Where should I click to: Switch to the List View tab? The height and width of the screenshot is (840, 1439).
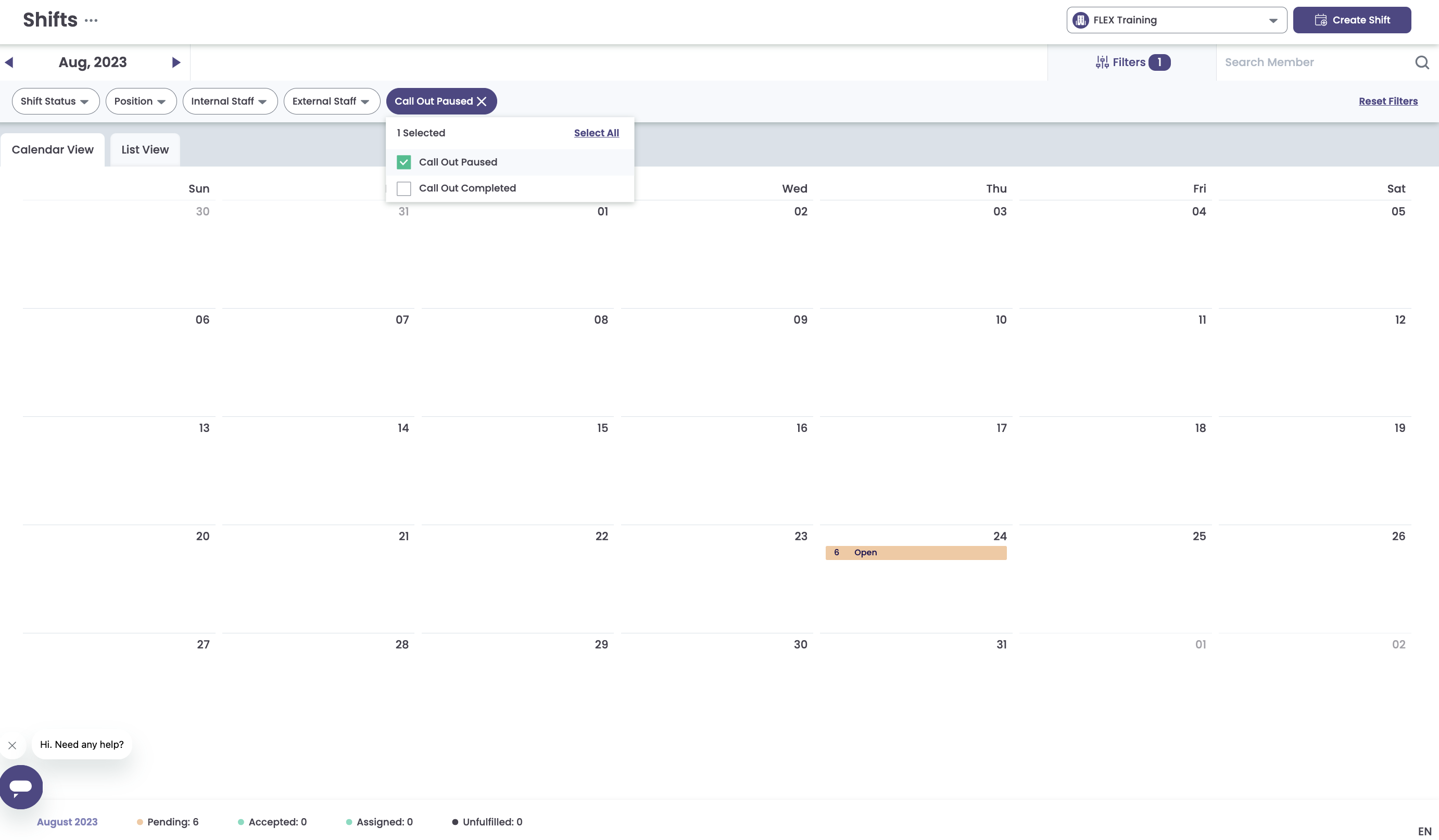click(x=145, y=149)
